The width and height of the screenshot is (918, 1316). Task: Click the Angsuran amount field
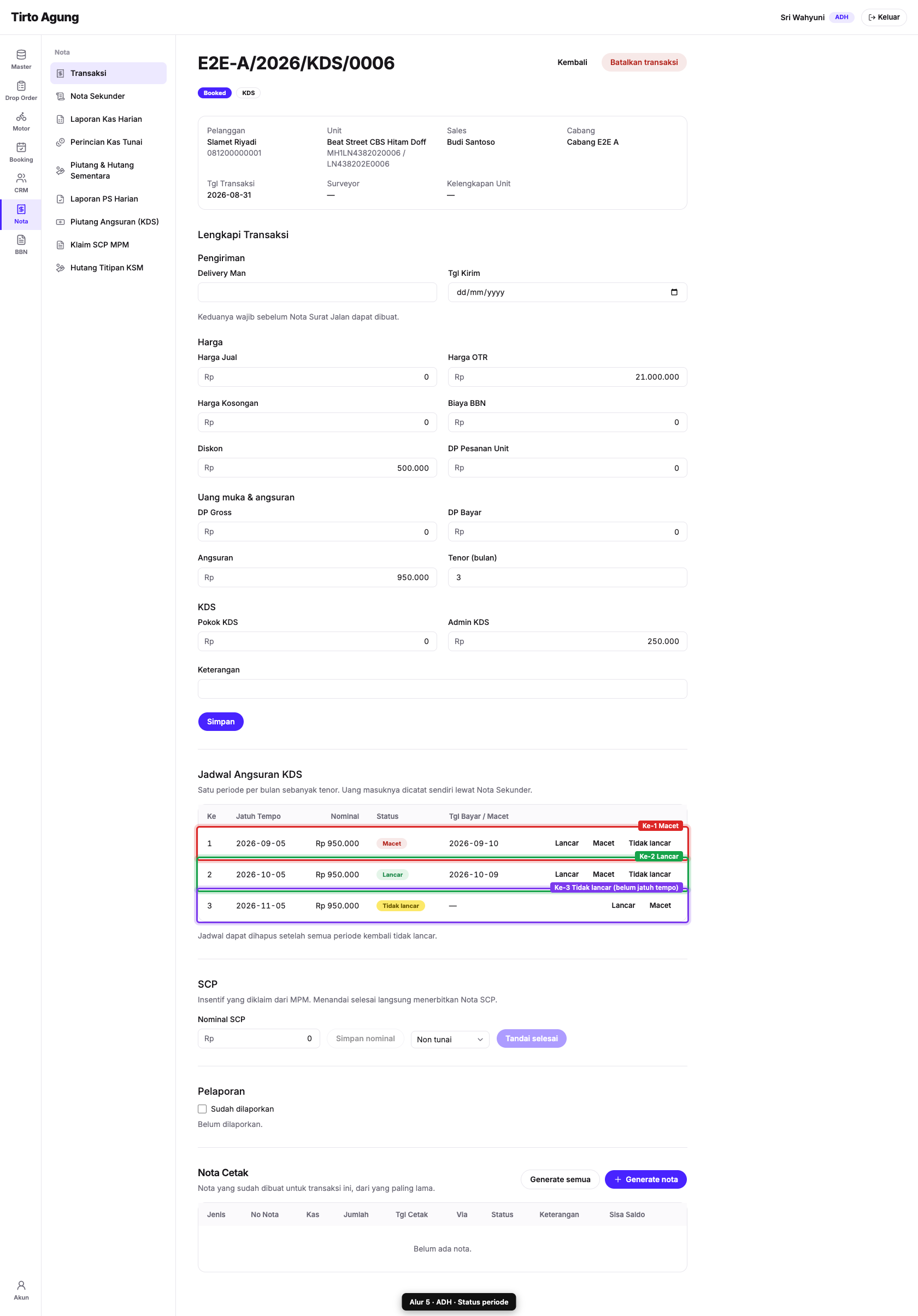click(x=317, y=577)
